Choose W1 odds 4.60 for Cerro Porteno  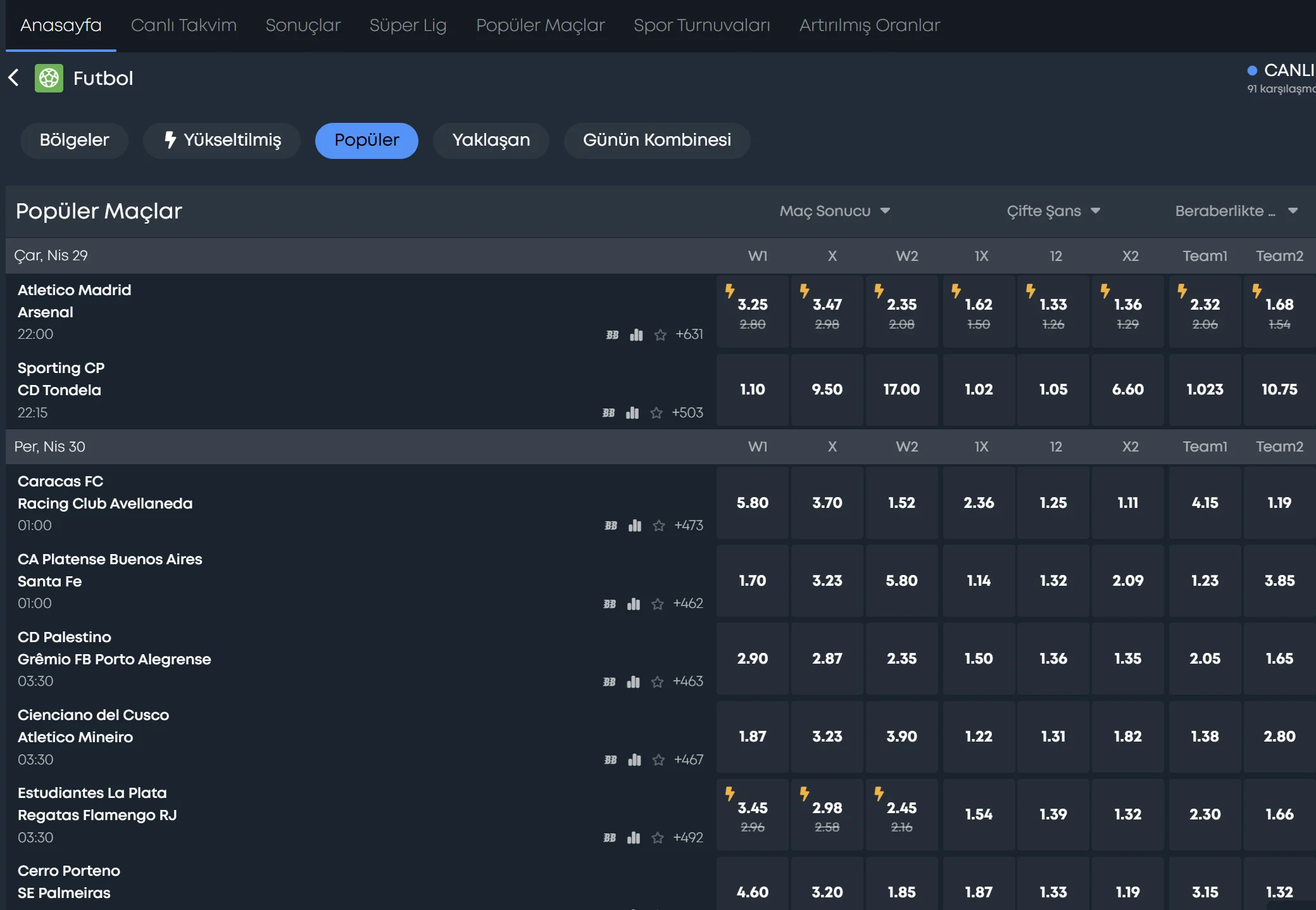click(753, 884)
